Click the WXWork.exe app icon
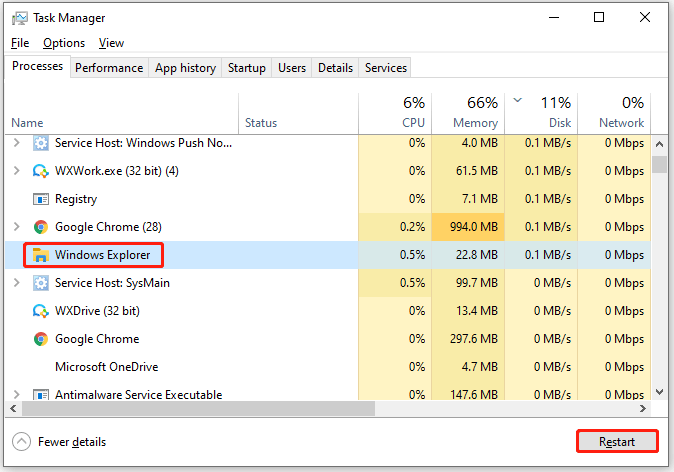The height and width of the screenshot is (472, 674). coord(41,171)
